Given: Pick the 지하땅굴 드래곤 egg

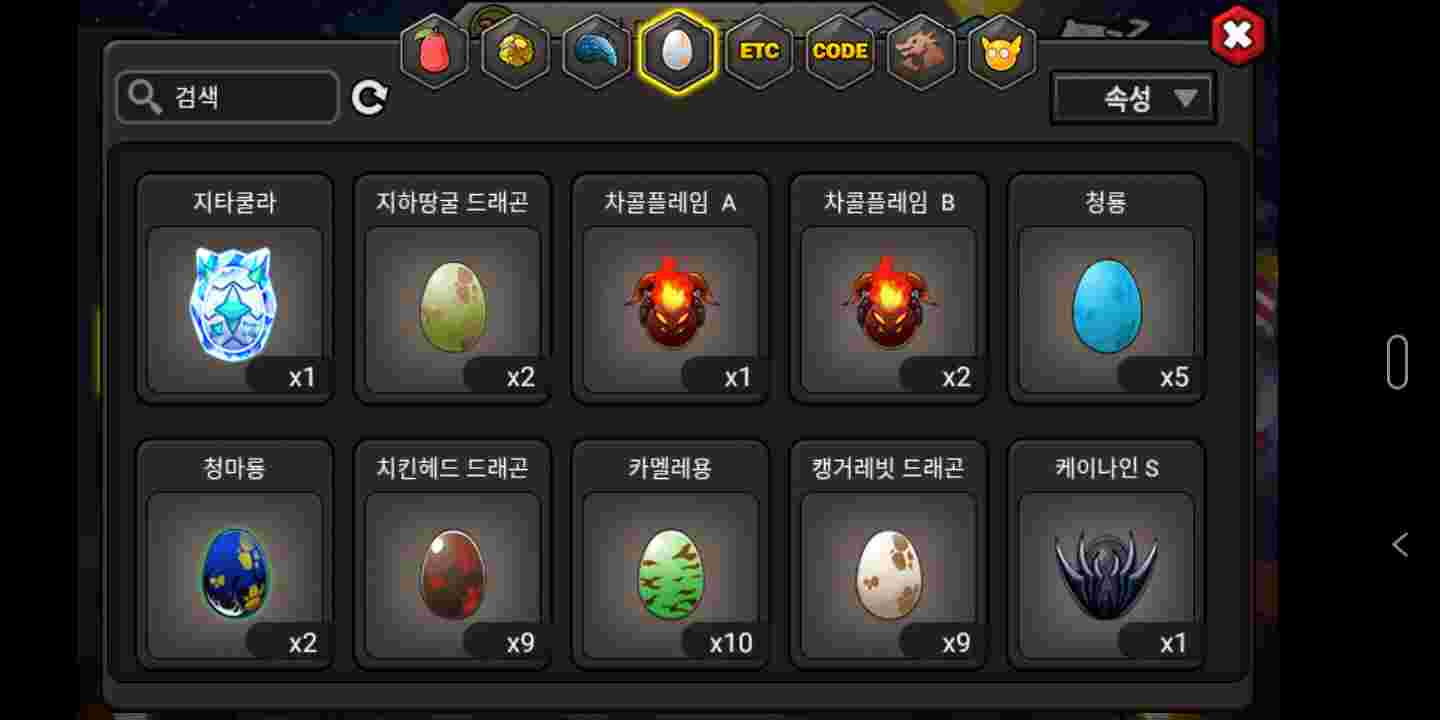Looking at the screenshot, I should tap(453, 289).
